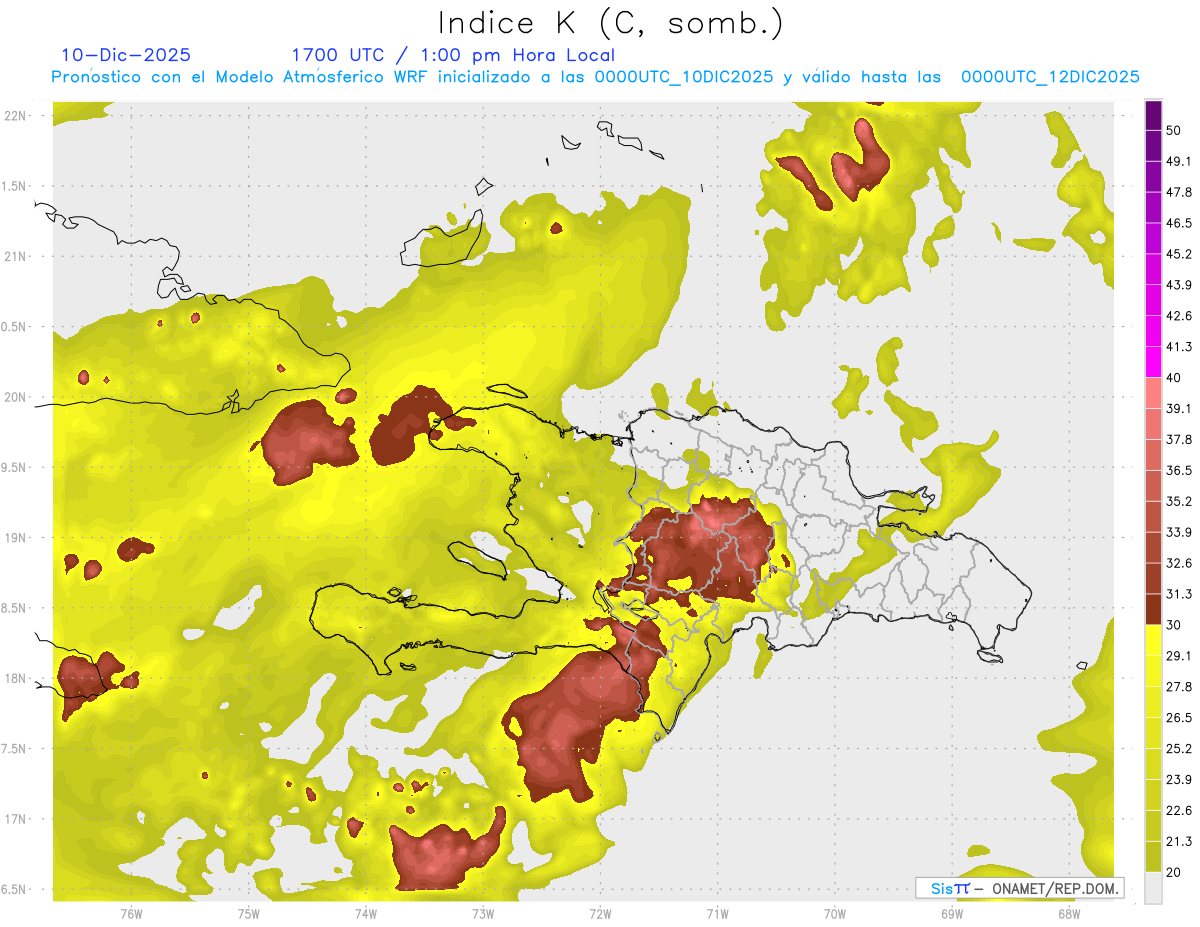Click the '72W' longitude axis label
Image resolution: width=1200 pixels, height=927 pixels.
click(600, 913)
